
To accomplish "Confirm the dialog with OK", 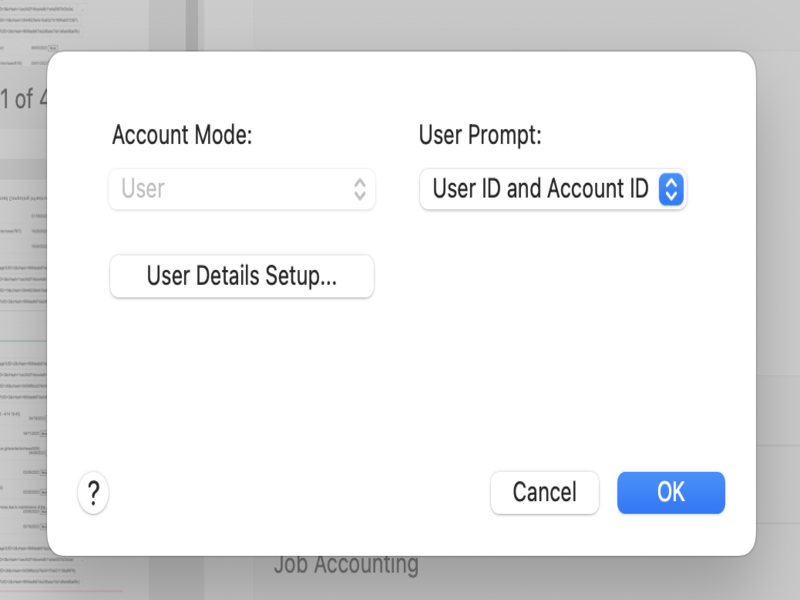I will click(x=670, y=493).
